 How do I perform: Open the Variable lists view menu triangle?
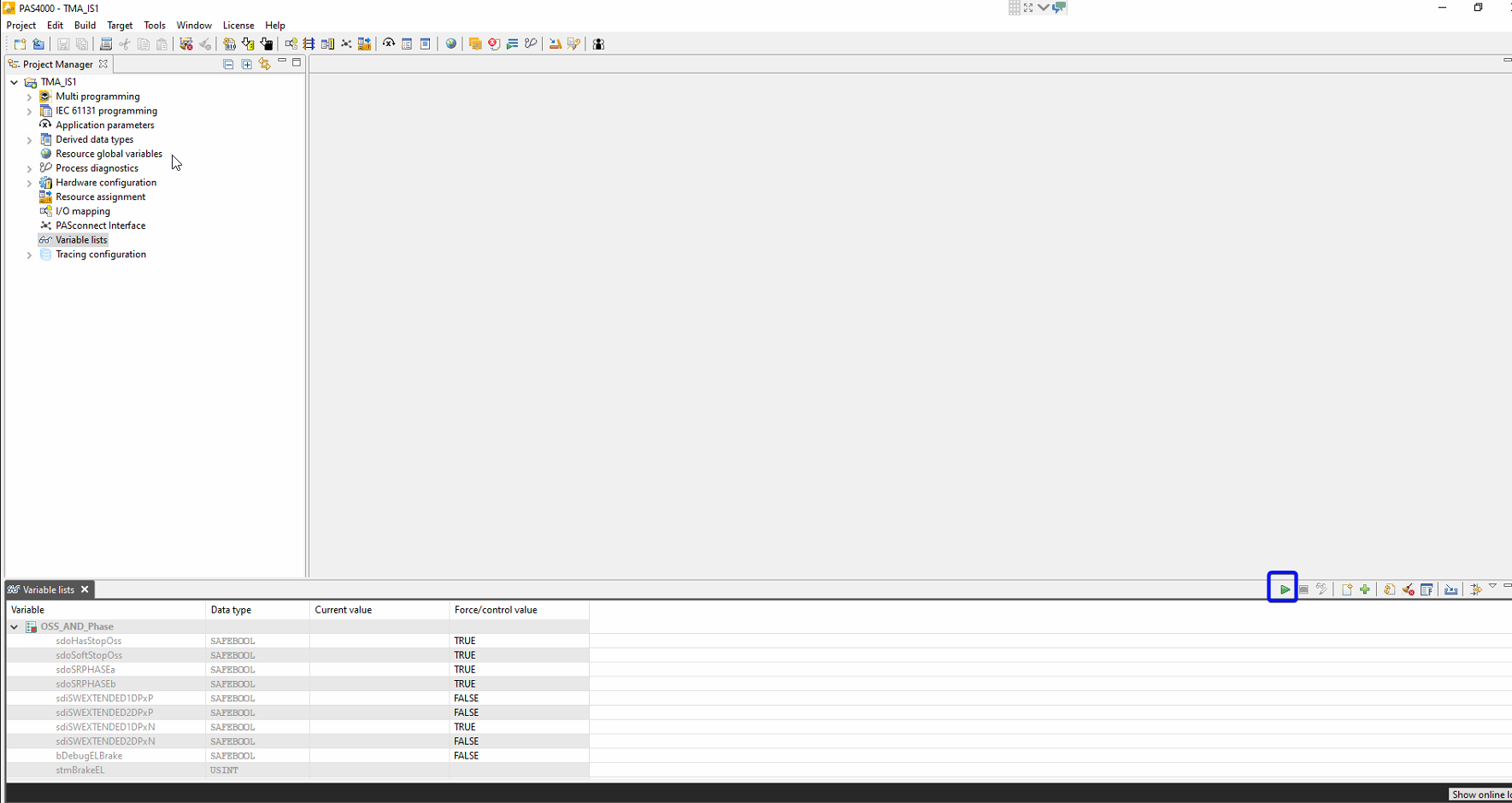1492,586
